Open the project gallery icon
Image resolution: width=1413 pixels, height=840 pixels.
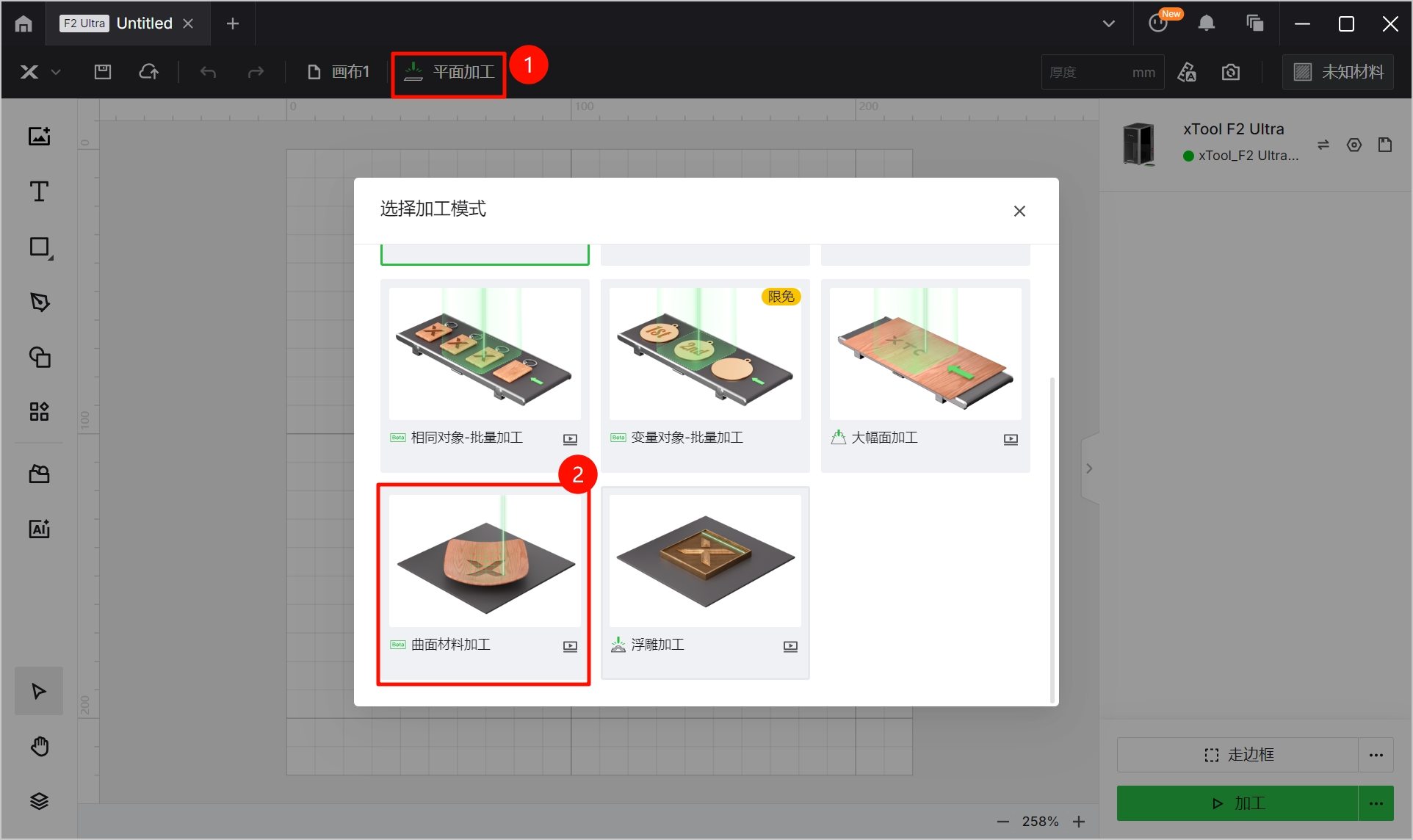tap(40, 474)
